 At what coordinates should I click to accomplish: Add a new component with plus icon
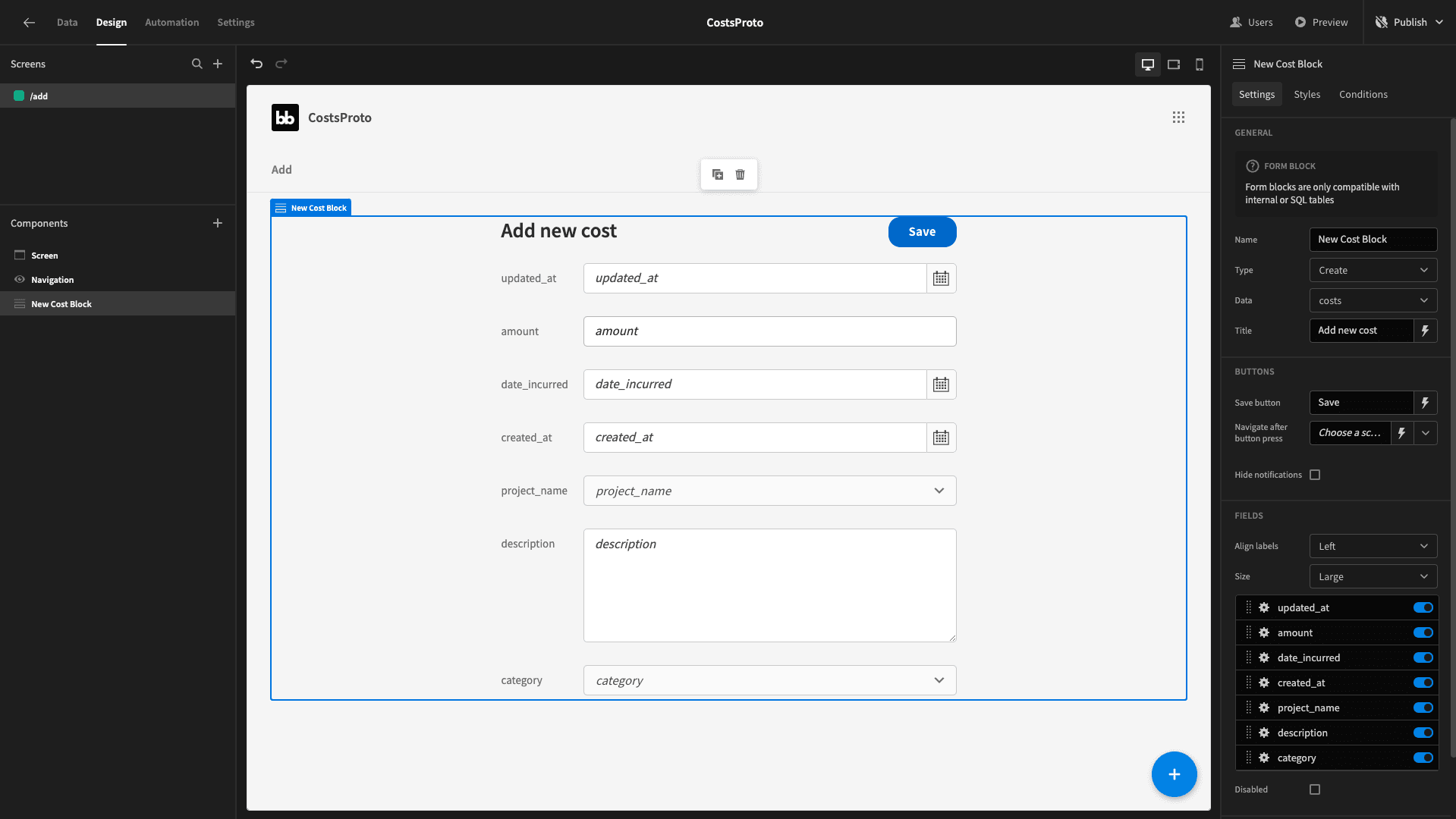(218, 223)
